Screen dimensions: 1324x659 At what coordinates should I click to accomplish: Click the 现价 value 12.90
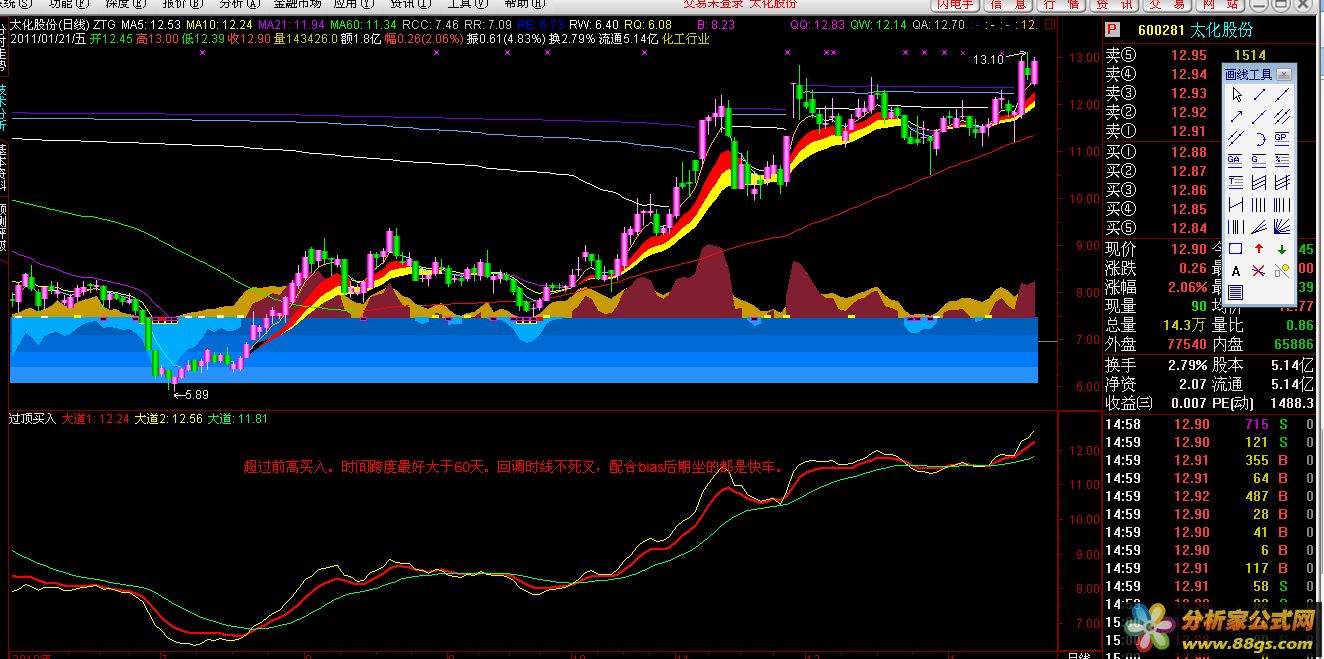coord(1188,249)
